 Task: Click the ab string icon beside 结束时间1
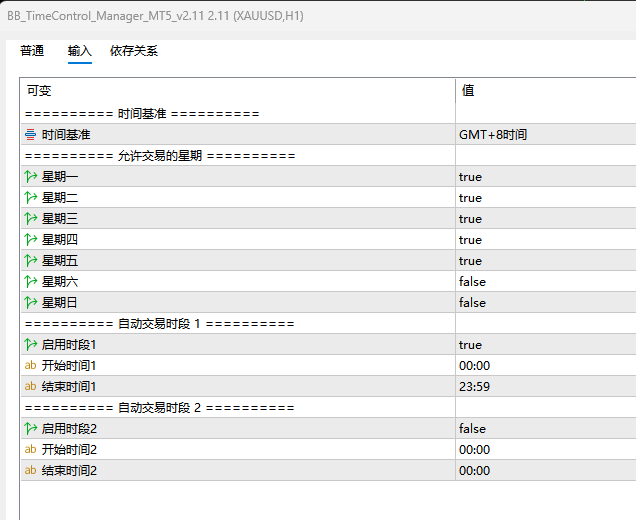(x=30, y=387)
